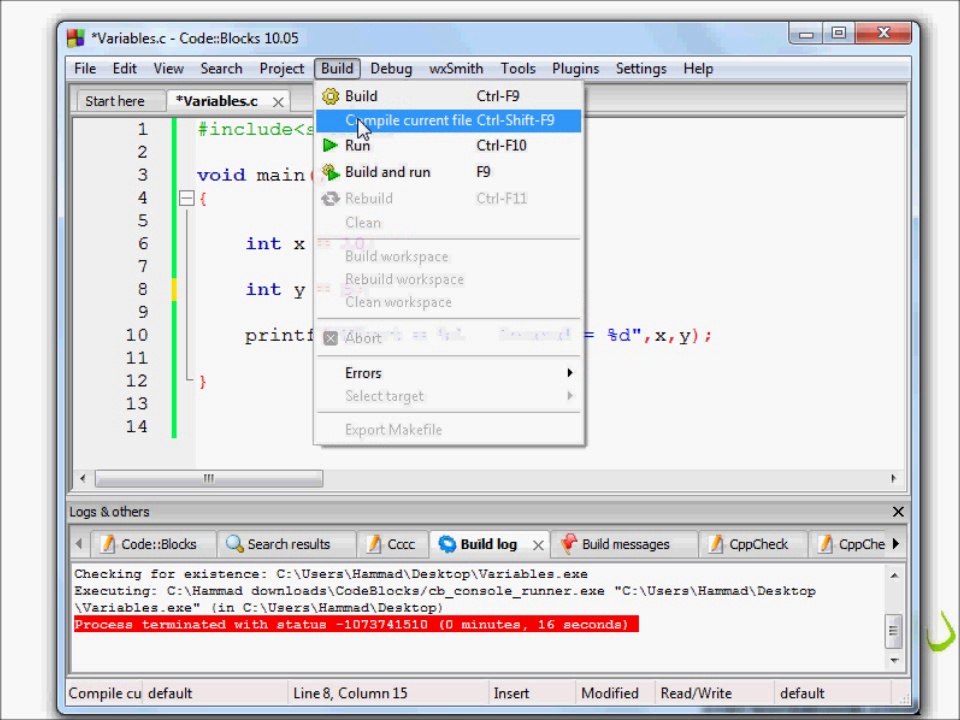The height and width of the screenshot is (720, 960).
Task: Click 'Read/Write' in the status bar
Action: pyautogui.click(x=696, y=693)
